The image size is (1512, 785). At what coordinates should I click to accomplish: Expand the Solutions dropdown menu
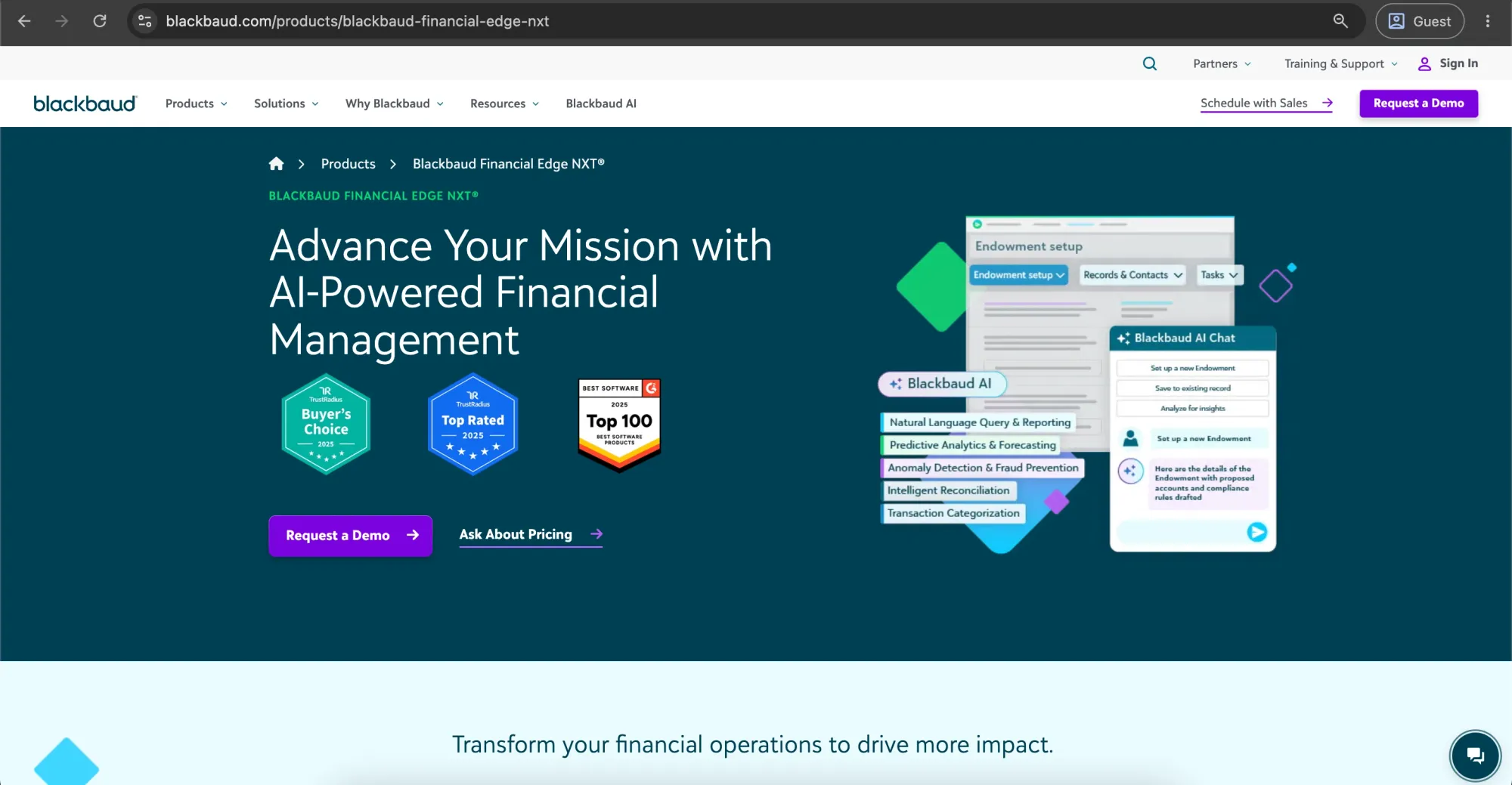(287, 104)
